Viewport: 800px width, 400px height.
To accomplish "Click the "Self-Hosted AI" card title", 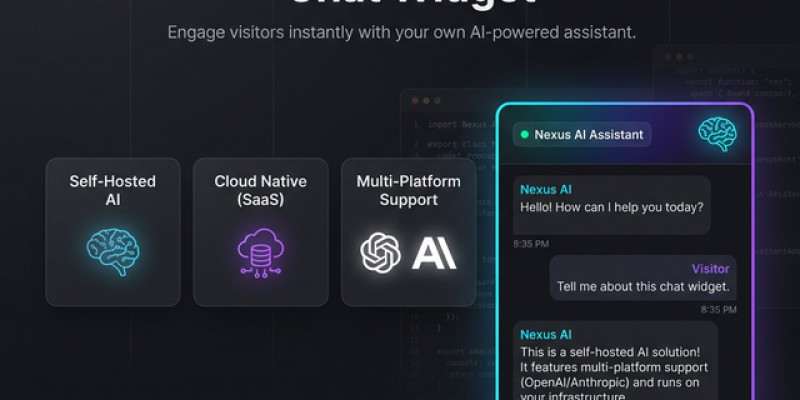I will click(x=112, y=191).
